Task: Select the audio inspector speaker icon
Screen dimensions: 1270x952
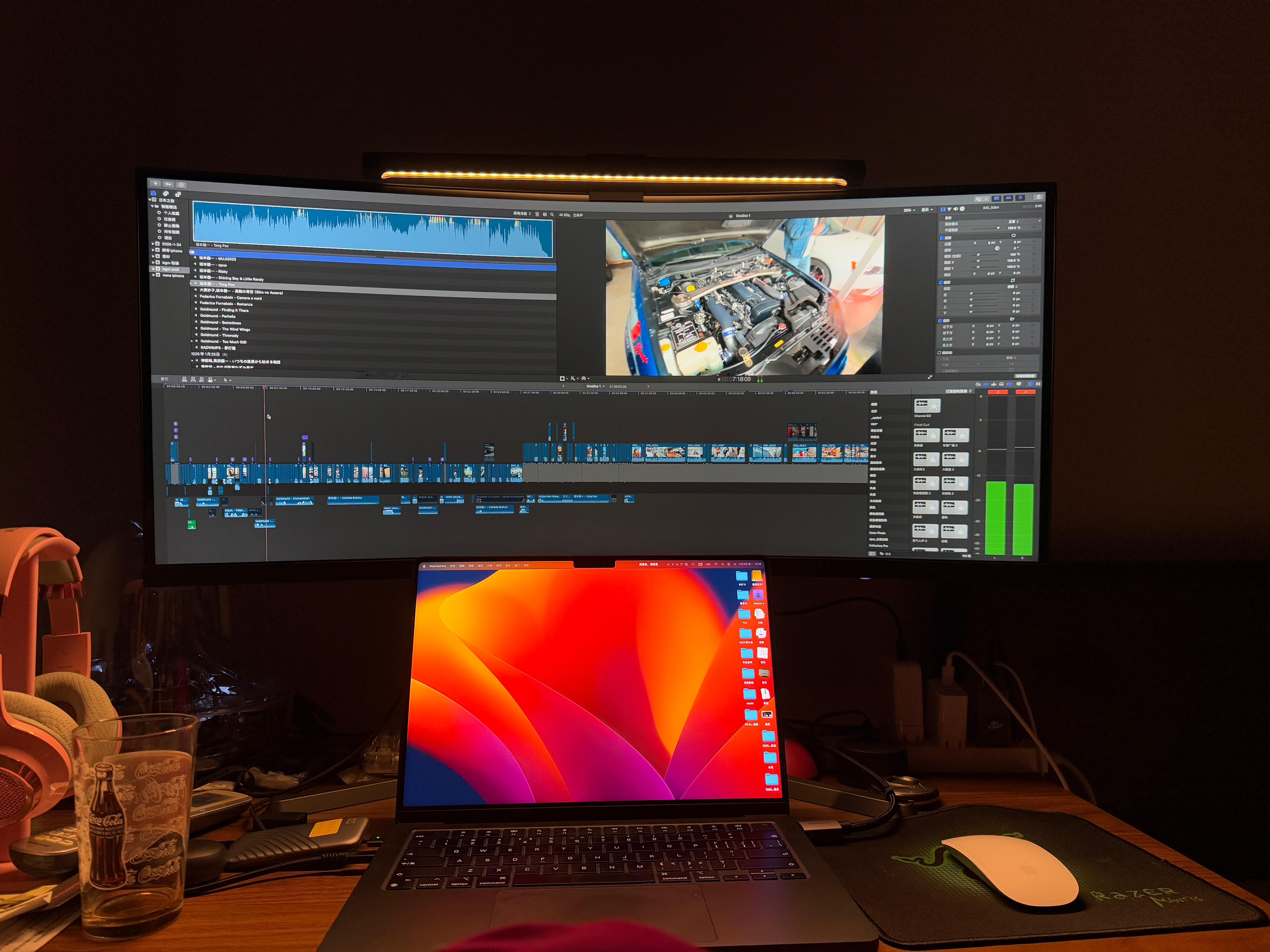Action: [x=955, y=209]
